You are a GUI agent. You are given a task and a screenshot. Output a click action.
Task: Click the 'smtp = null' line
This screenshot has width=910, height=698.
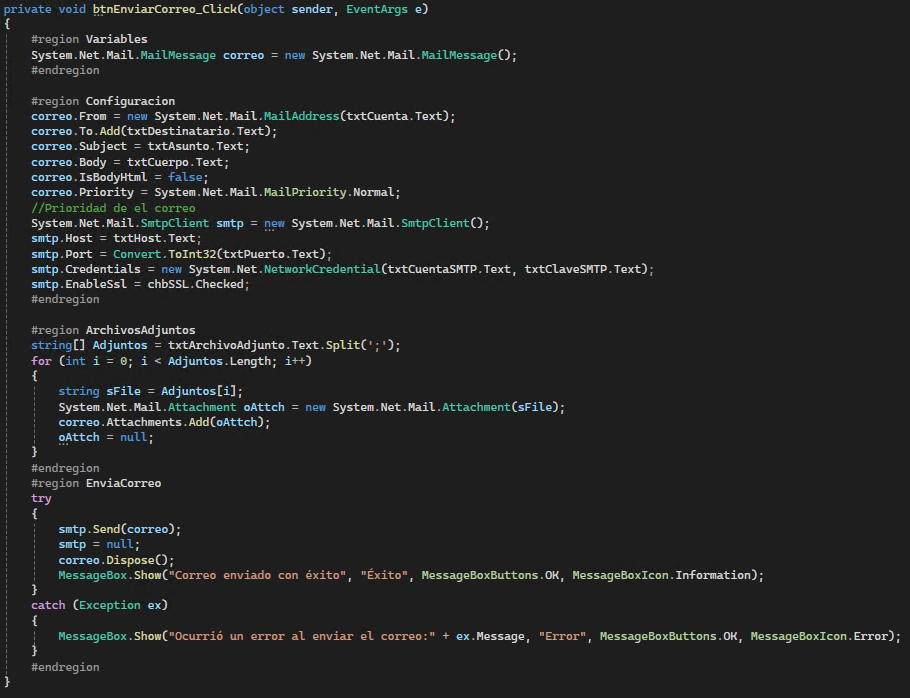tap(99, 544)
